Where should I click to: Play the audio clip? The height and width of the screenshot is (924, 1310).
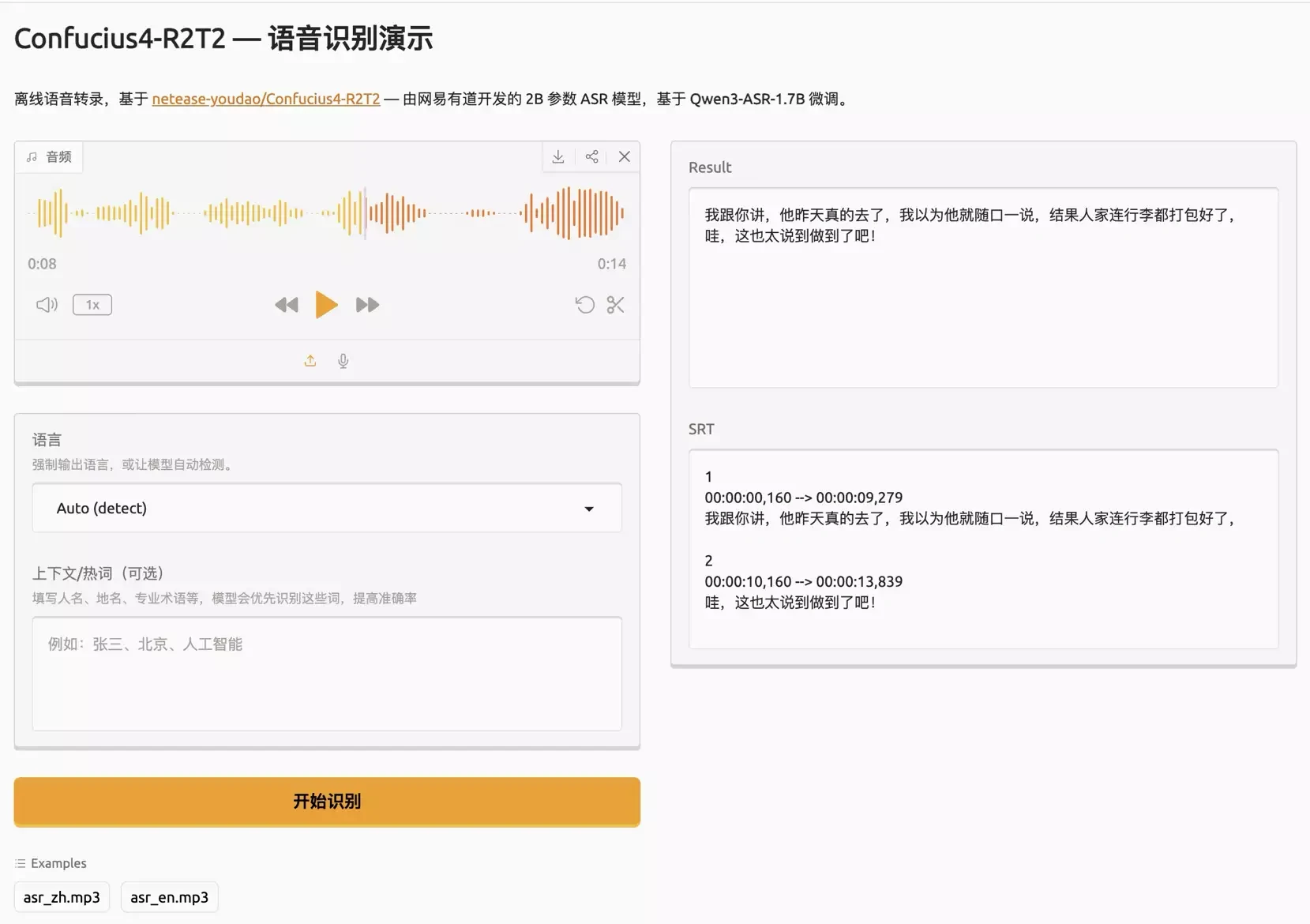point(326,305)
